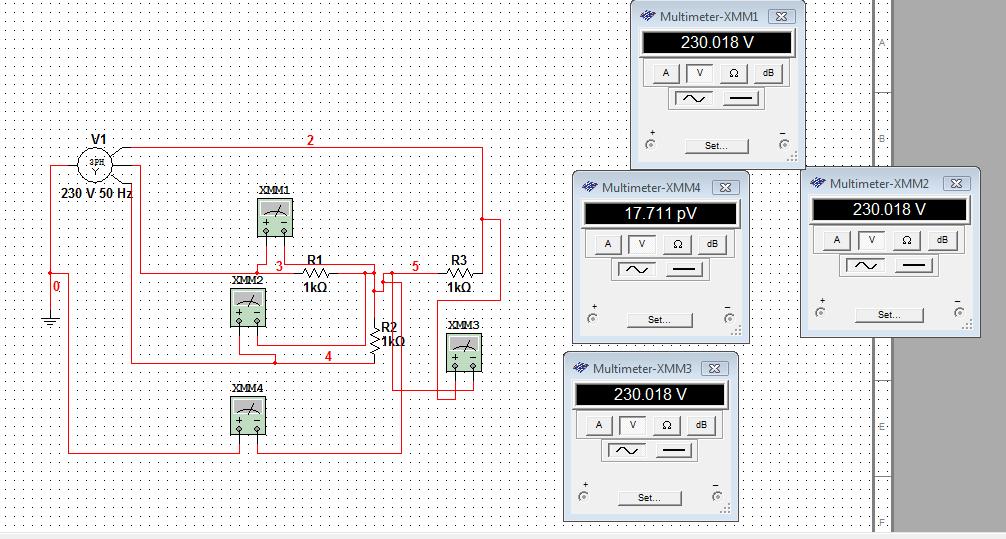The width and height of the screenshot is (1006, 539).
Task: Choose AC sine mode in Multimeter-XMM1
Action: [690, 98]
